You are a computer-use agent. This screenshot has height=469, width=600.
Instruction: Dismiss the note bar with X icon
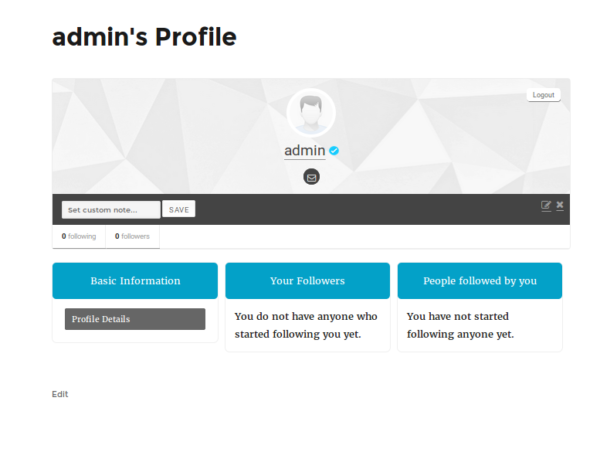pos(560,205)
